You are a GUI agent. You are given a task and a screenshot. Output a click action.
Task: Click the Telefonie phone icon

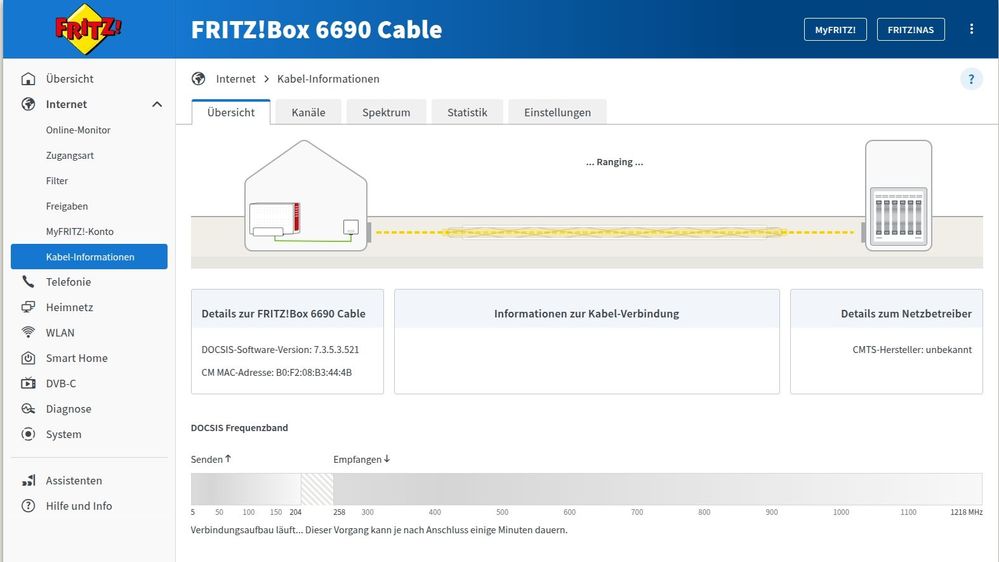pos(28,282)
